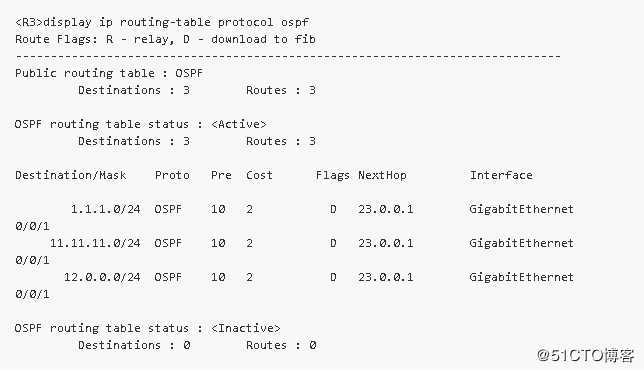Click the Pre column header

click(221, 175)
